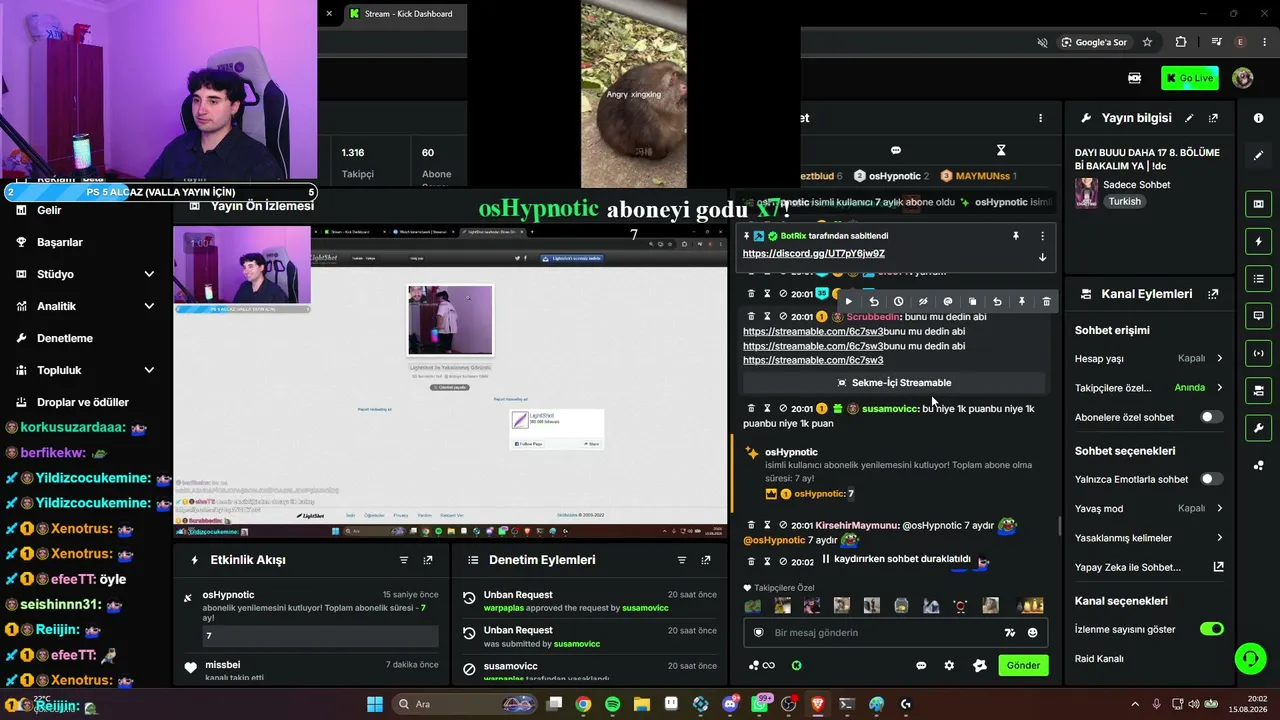Screen dimensions: 1280x720
Task: Toggle Yalnızca Emotlarla sohbet switch
Action: (1211, 479)
